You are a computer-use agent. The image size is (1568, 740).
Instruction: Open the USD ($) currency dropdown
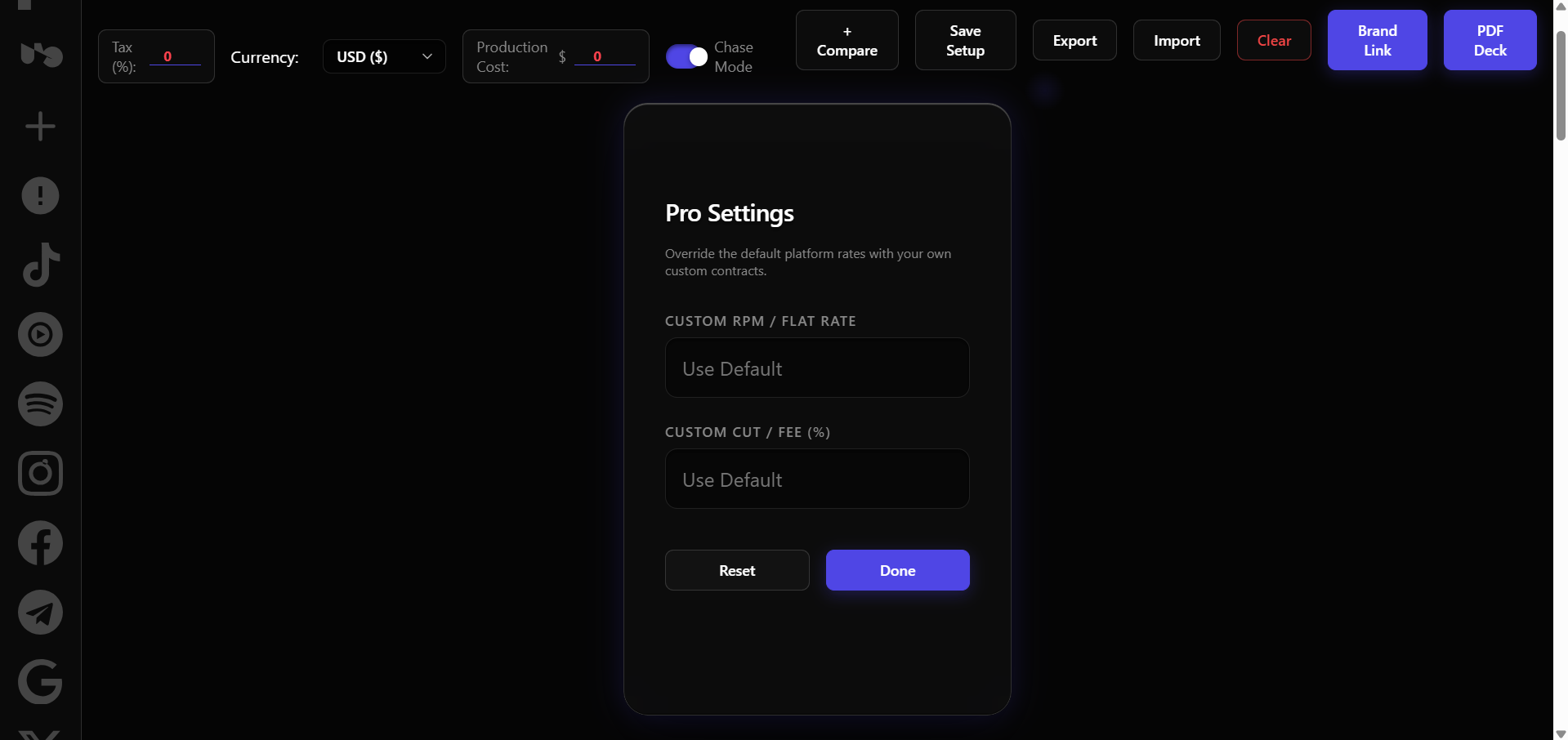tap(384, 56)
